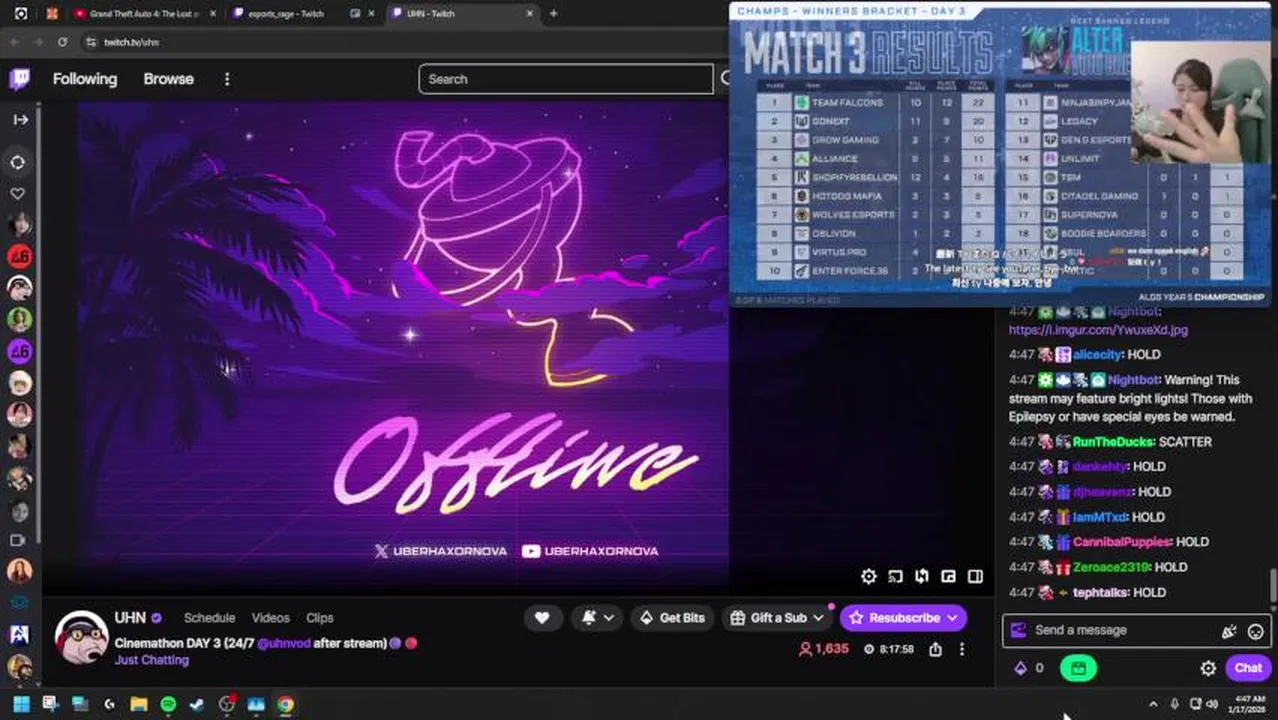Click Get Bits button
This screenshot has width=1278, height=720.
coord(672,618)
